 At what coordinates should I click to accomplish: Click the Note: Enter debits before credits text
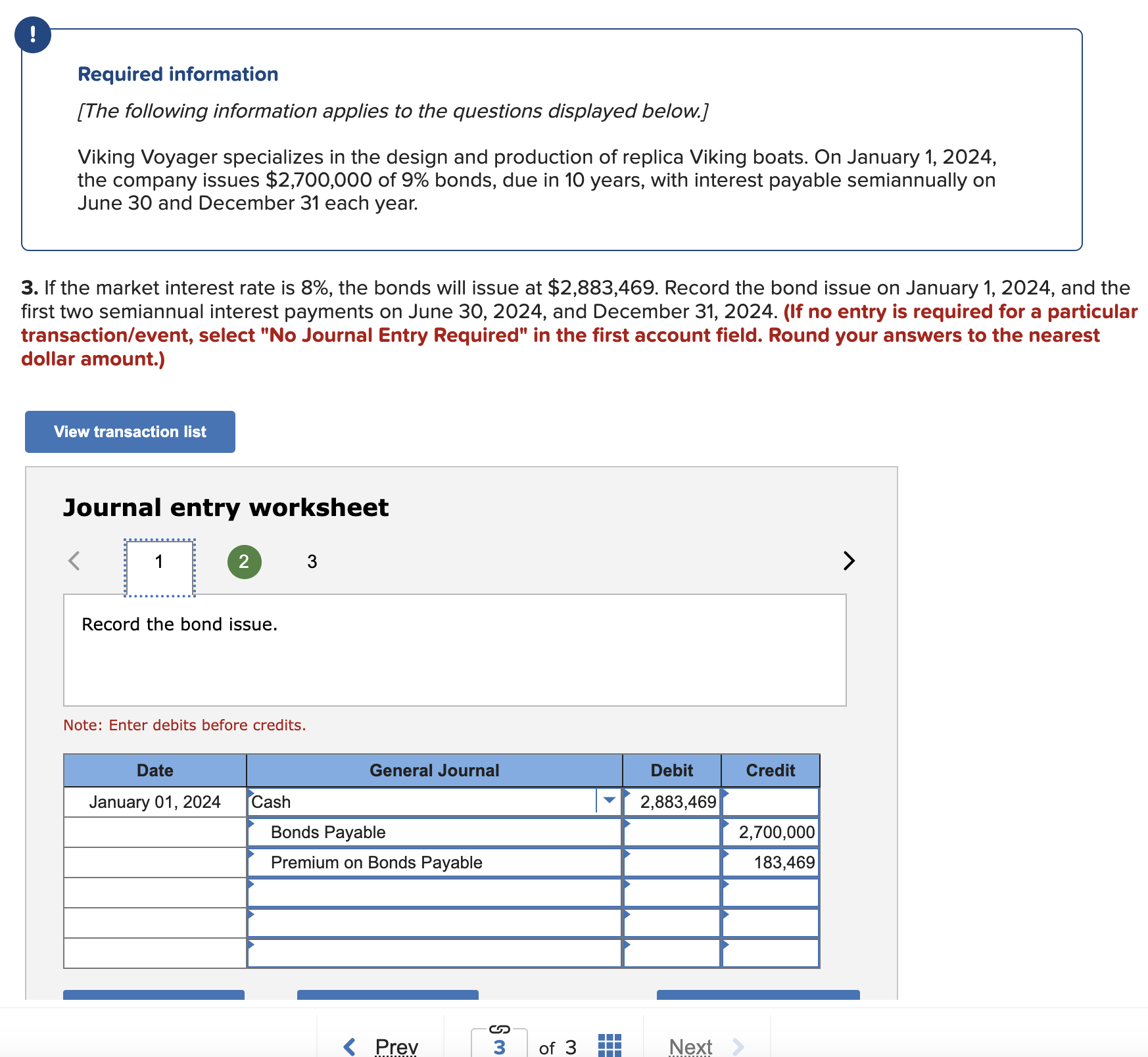(185, 725)
